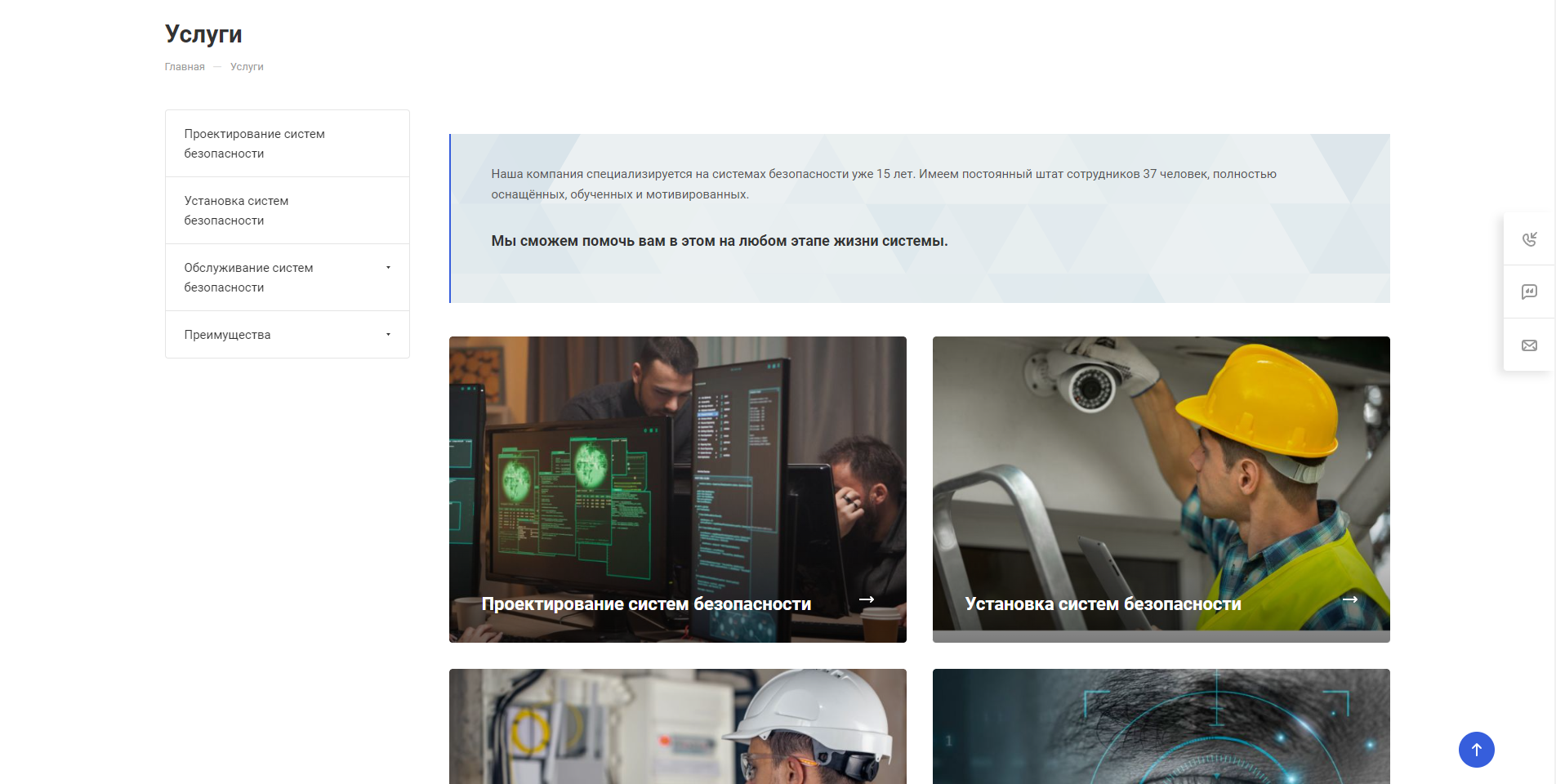Open the eye scan biometric card

pos(1161,727)
